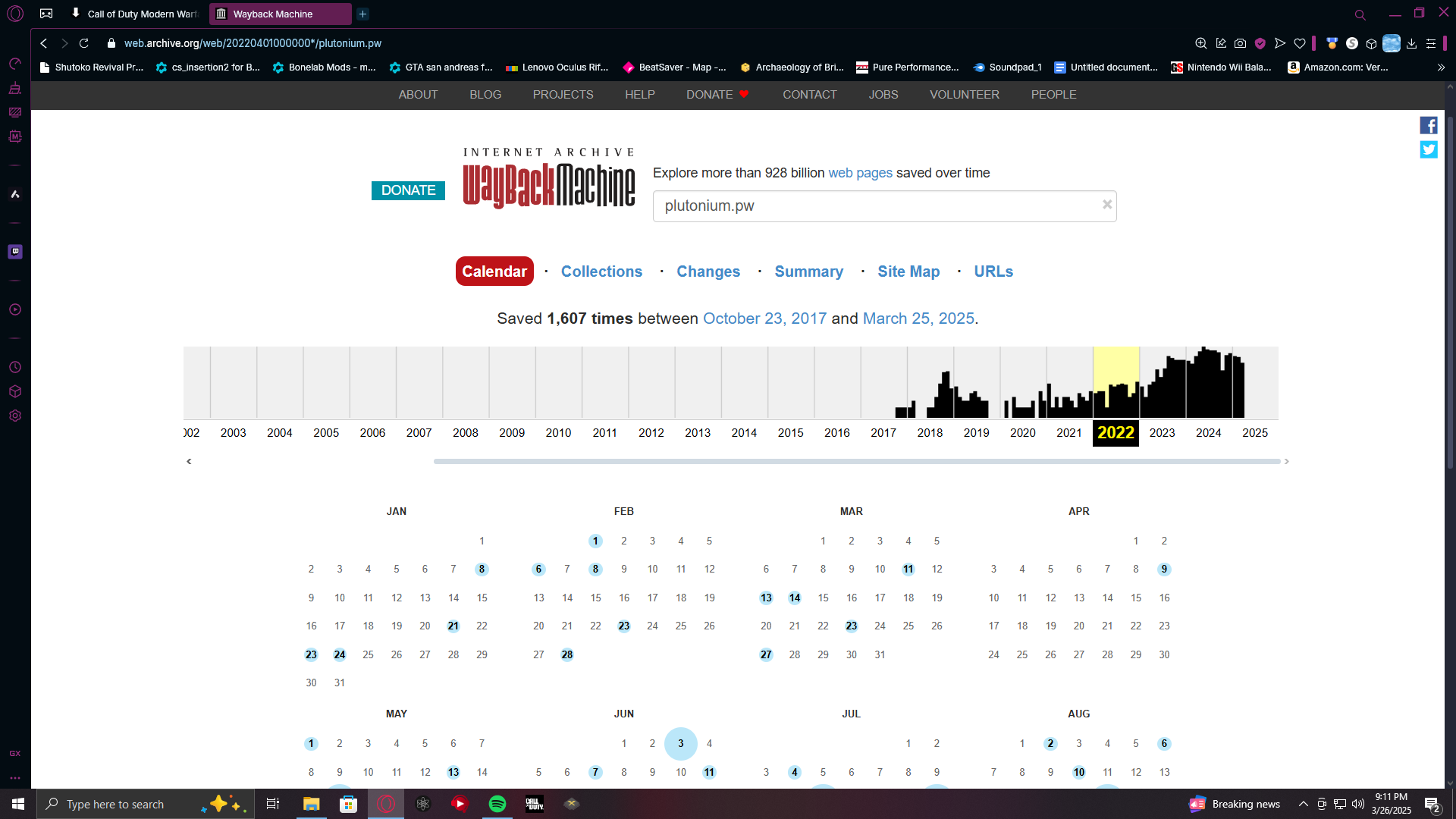The width and height of the screenshot is (1456, 819).
Task: Click the teal DONATE button
Action: [x=408, y=190]
